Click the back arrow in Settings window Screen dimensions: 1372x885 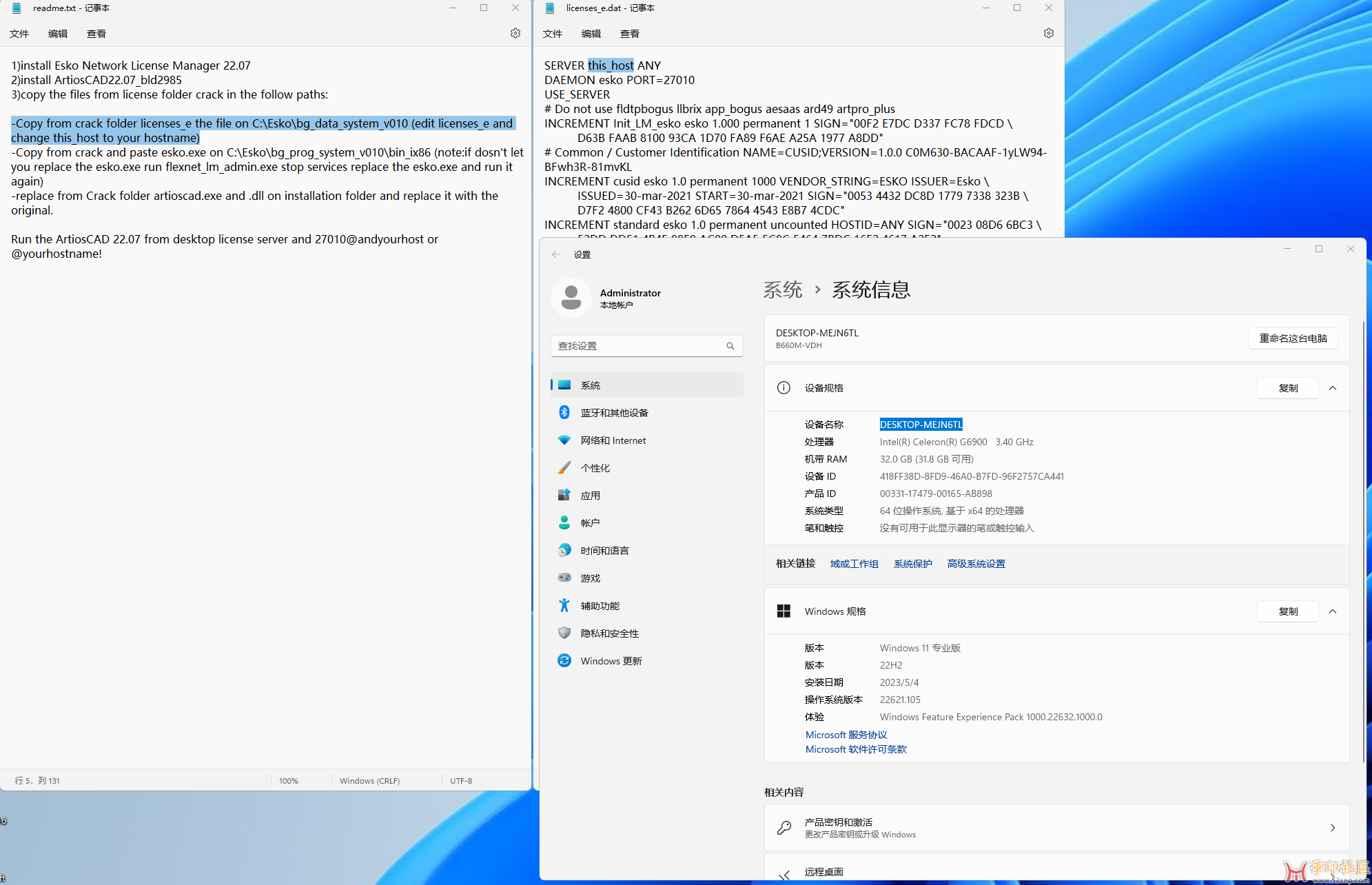[x=556, y=254]
